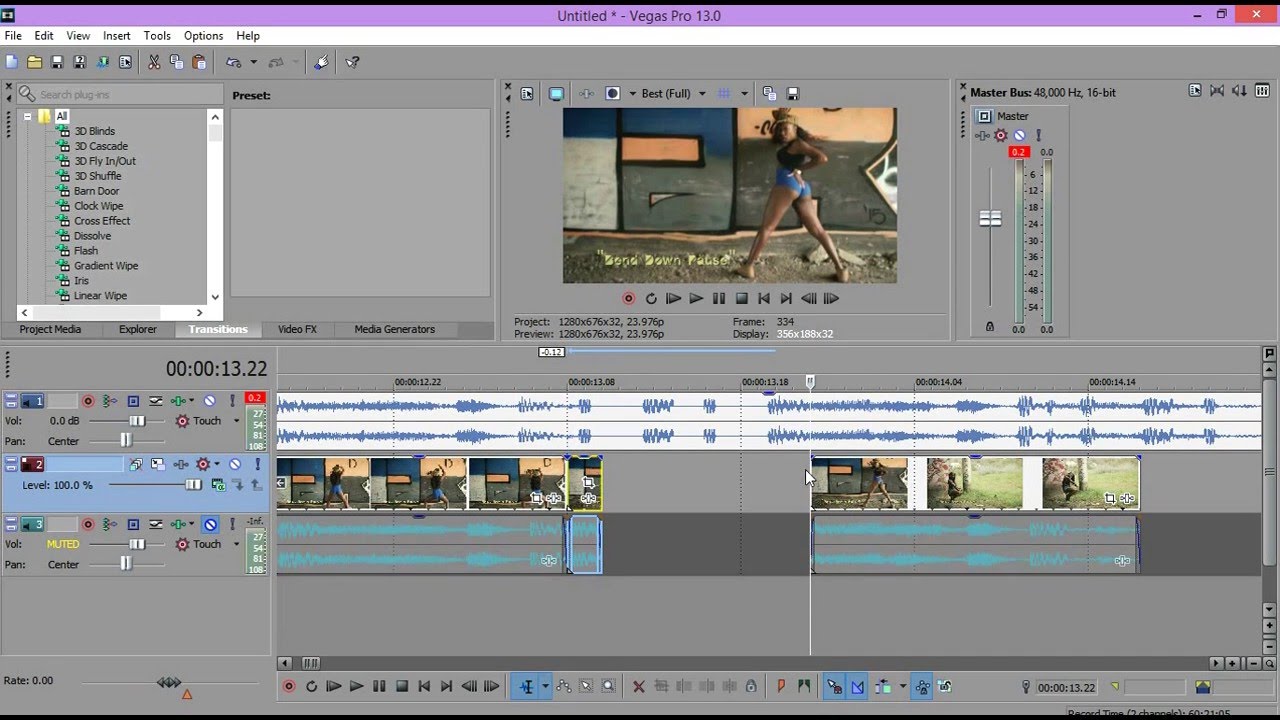Image resolution: width=1280 pixels, height=720 pixels.
Task: Click Go to Start in bottom transport bar
Action: pyautogui.click(x=424, y=687)
